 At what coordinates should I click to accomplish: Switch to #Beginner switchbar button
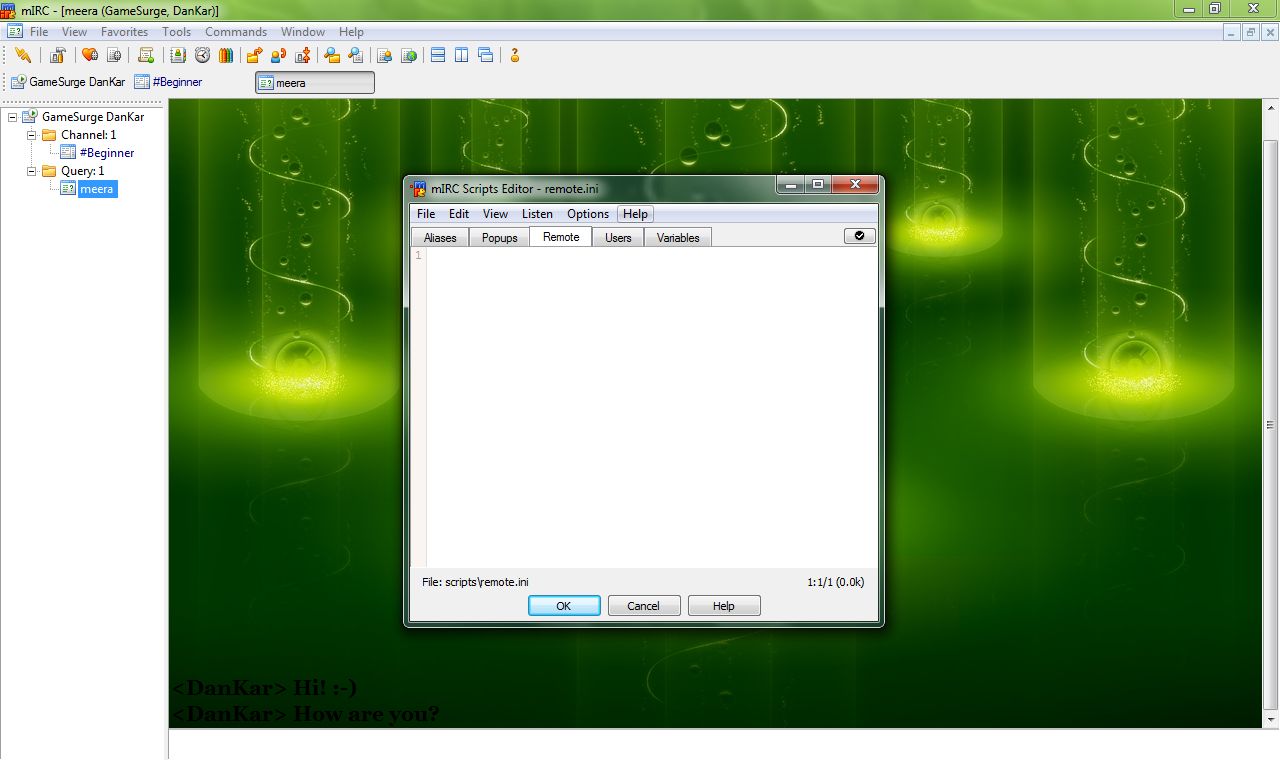tap(168, 82)
